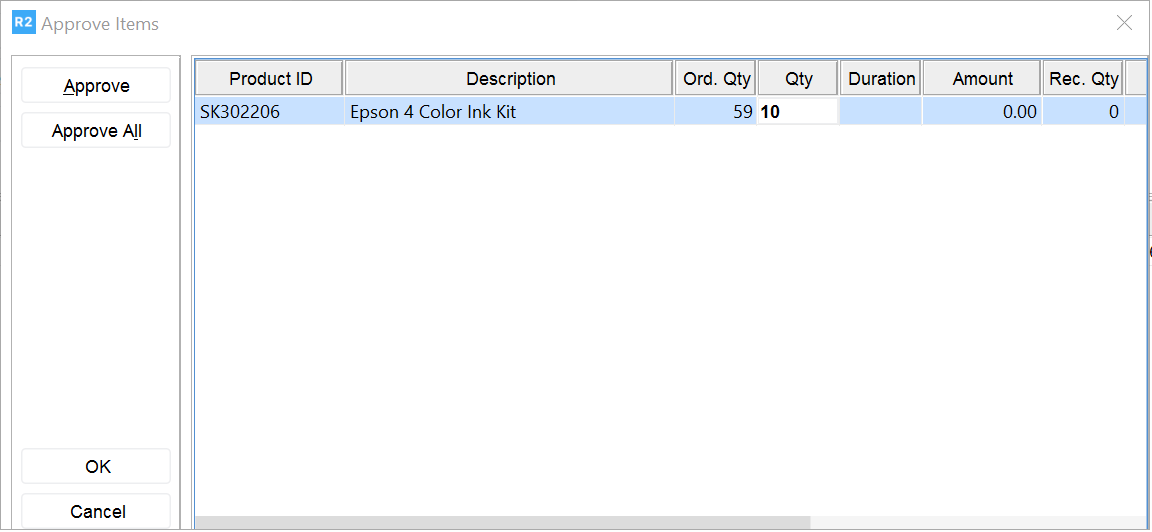Close the Approve Items dialog
This screenshot has width=1152, height=532.
click(1124, 23)
